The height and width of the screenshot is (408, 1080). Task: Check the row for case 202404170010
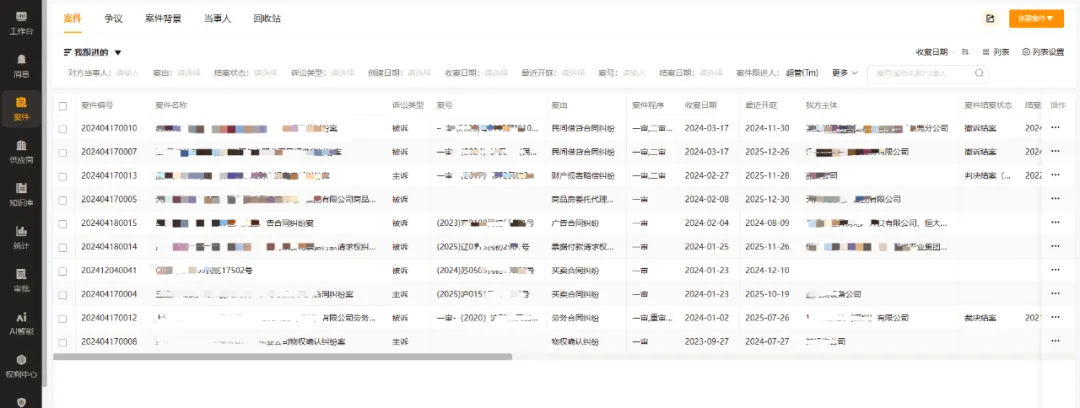63,129
